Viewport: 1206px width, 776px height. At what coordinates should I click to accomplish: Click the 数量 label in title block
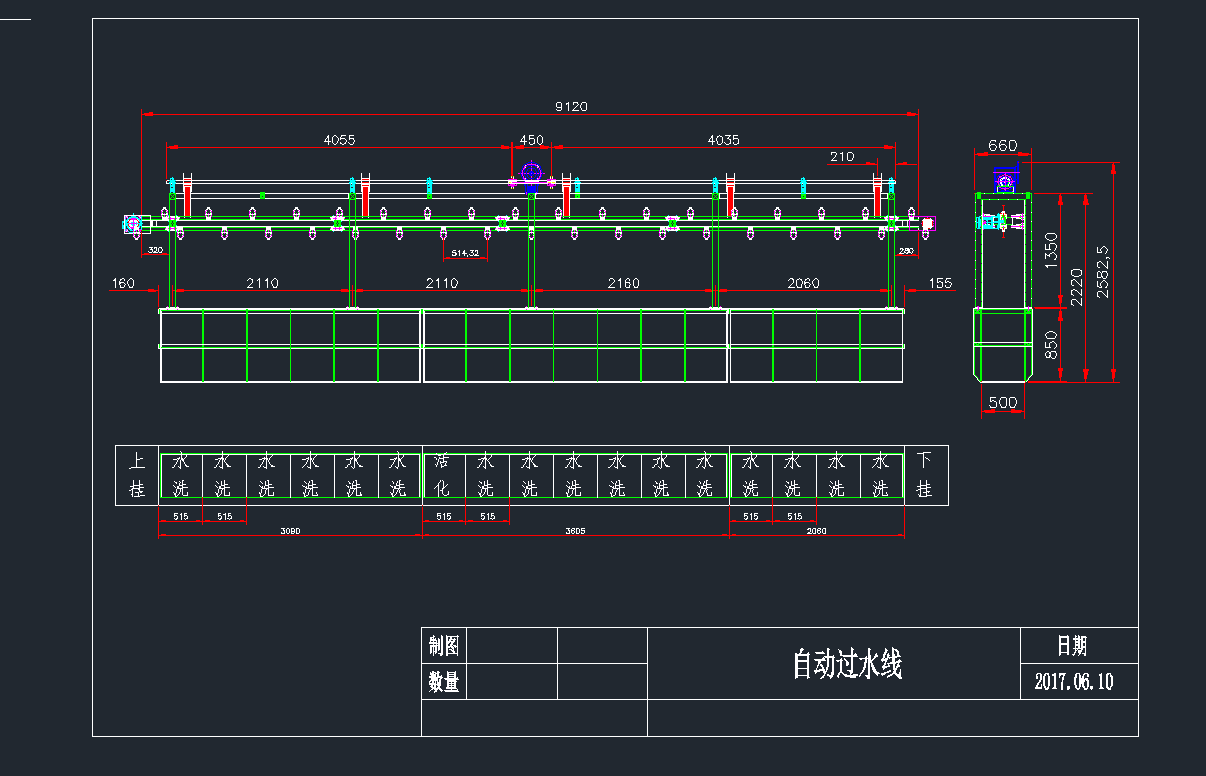[444, 682]
